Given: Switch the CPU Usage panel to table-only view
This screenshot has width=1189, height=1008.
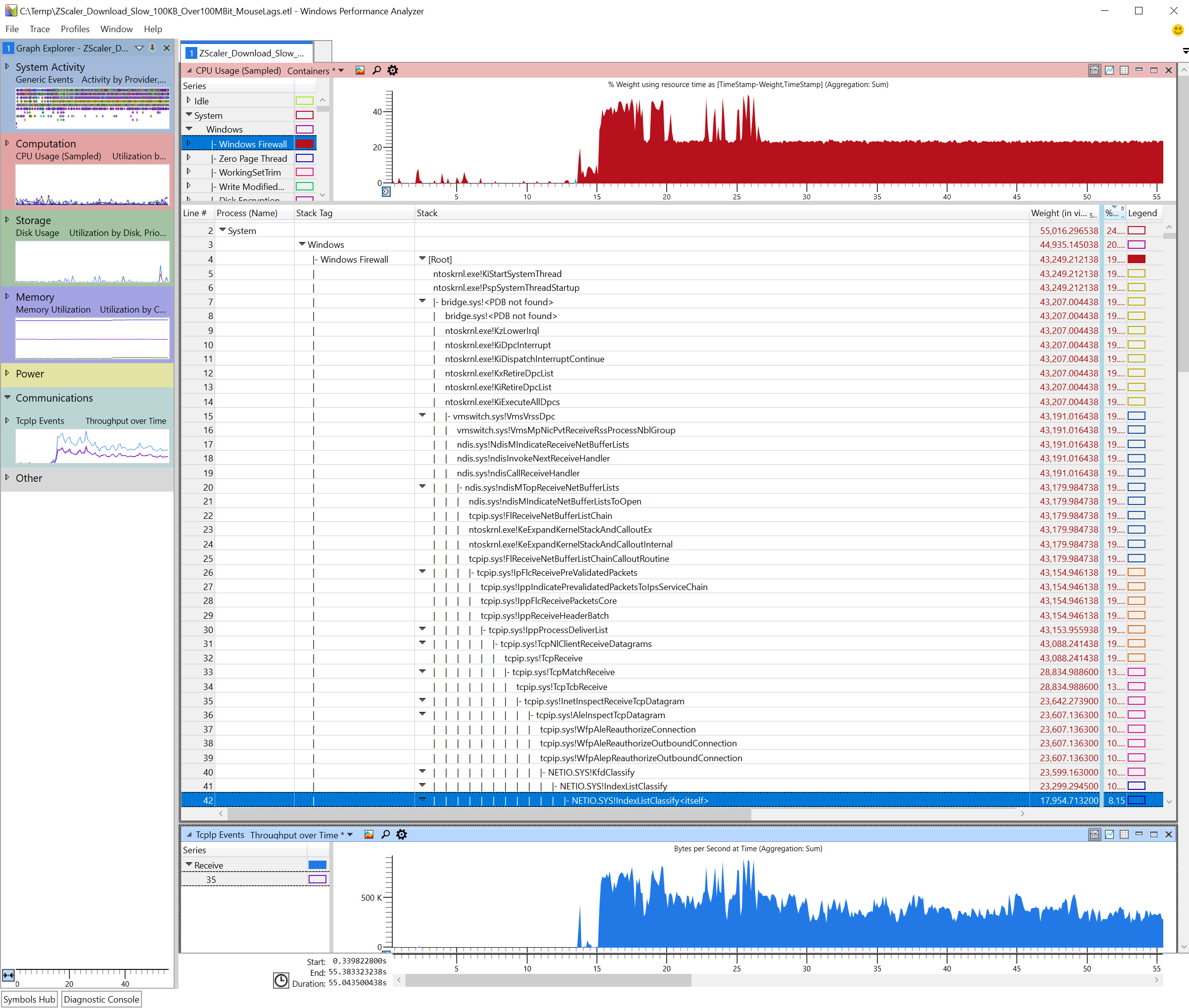Looking at the screenshot, I should 1124,70.
